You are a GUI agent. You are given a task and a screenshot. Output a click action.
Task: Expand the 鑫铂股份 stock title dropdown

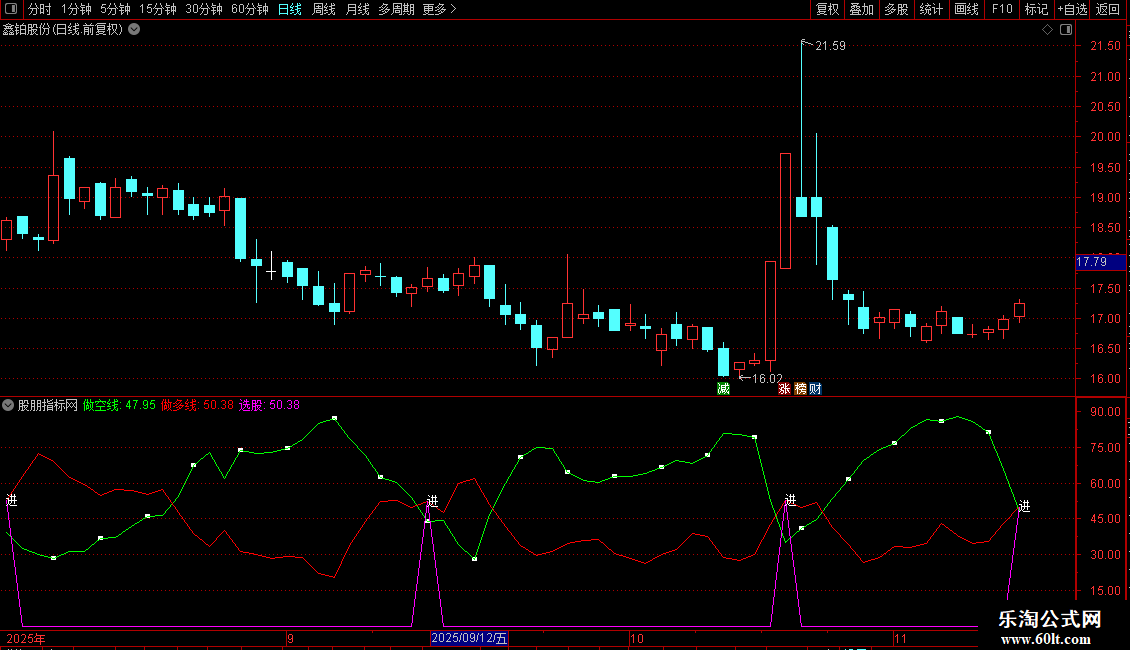click(134, 29)
